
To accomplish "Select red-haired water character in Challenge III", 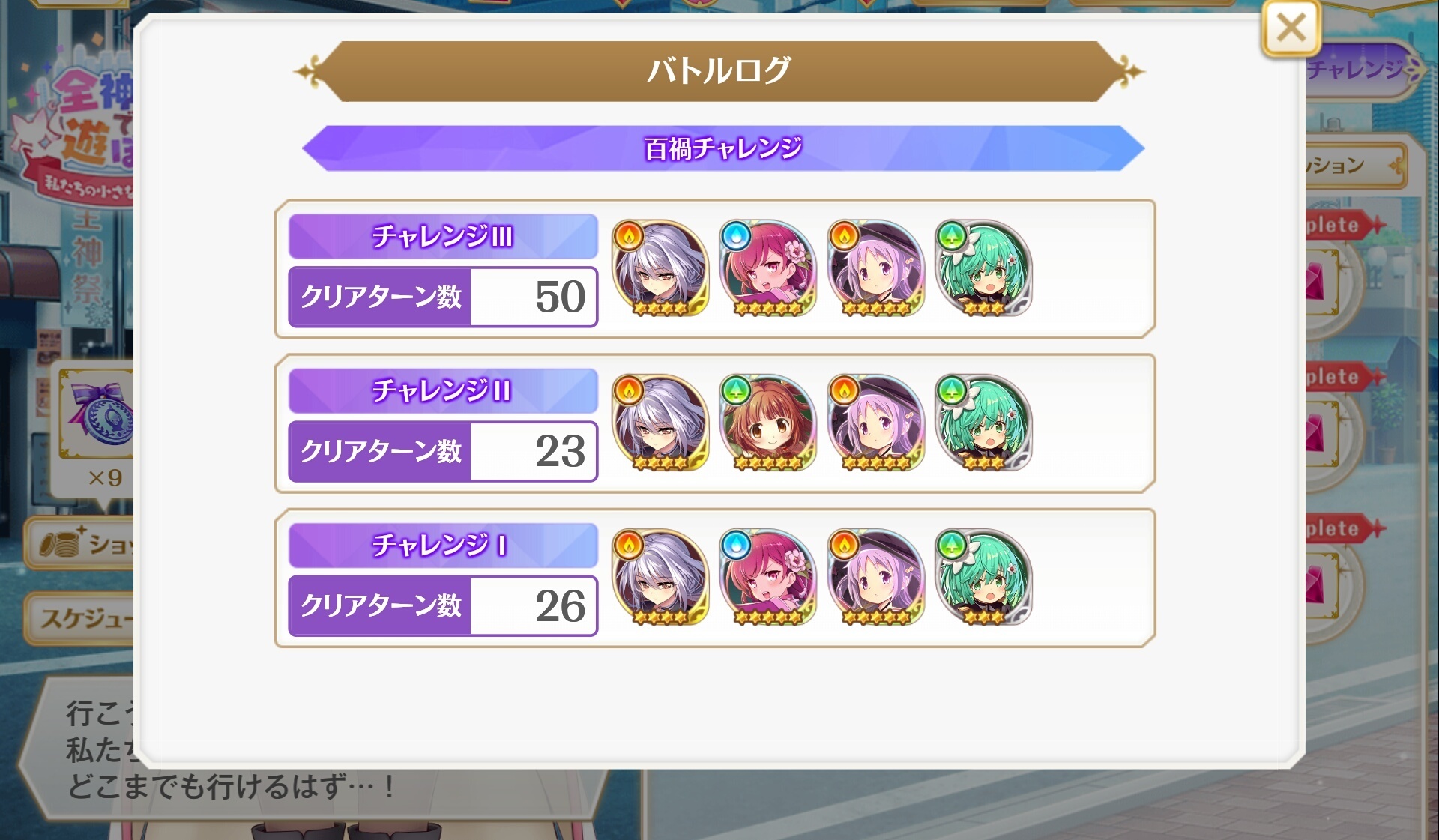I will [768, 268].
